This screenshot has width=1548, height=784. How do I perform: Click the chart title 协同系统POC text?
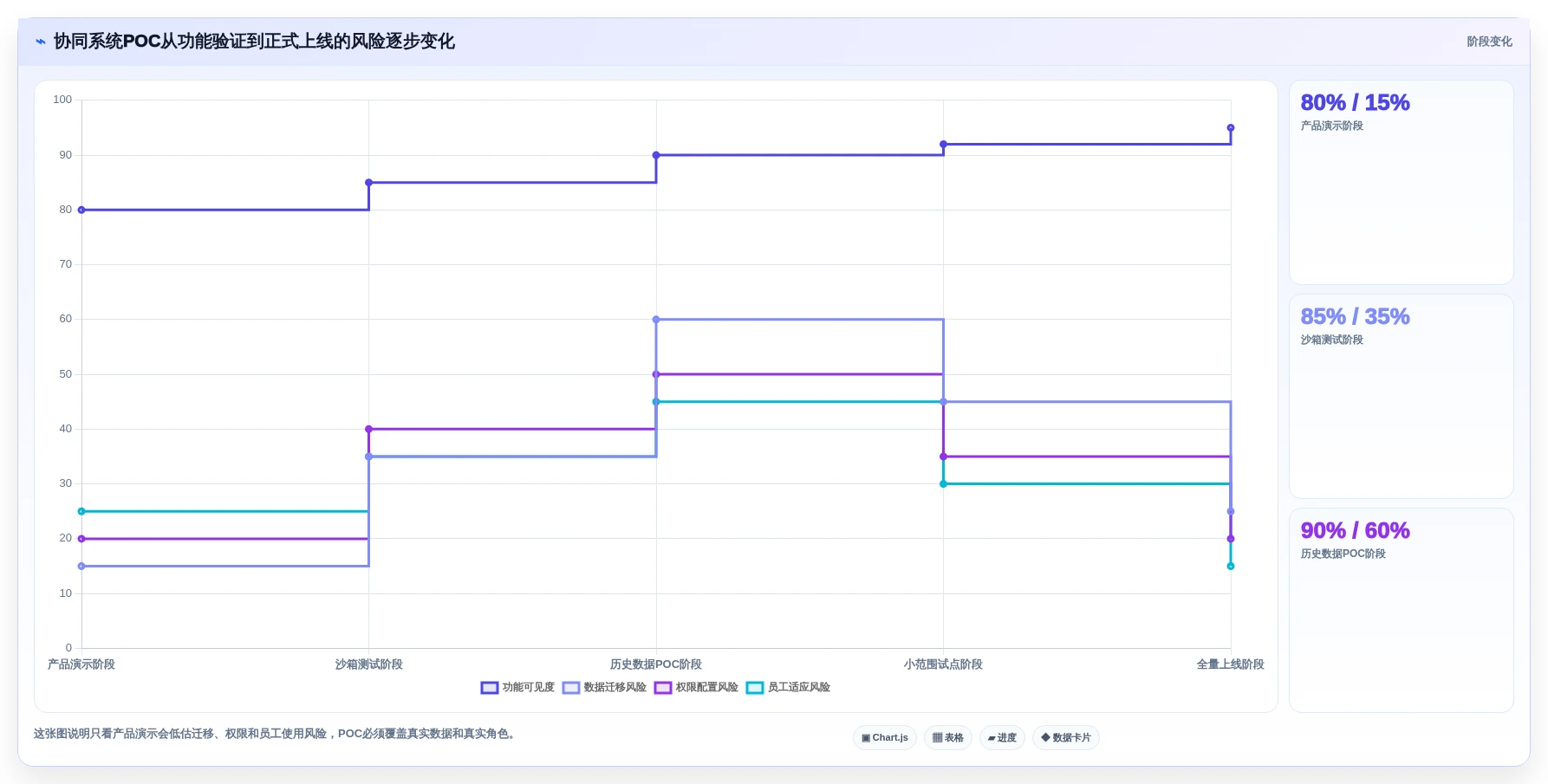[x=254, y=42]
